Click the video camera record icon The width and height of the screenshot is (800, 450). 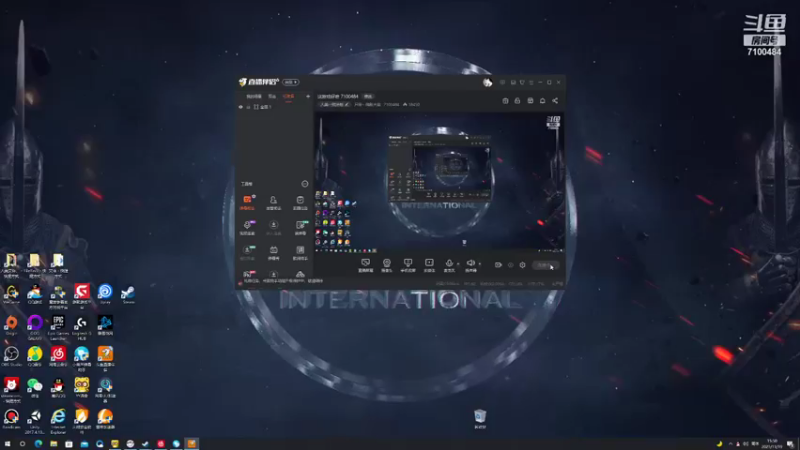pyautogui.click(x=498, y=265)
